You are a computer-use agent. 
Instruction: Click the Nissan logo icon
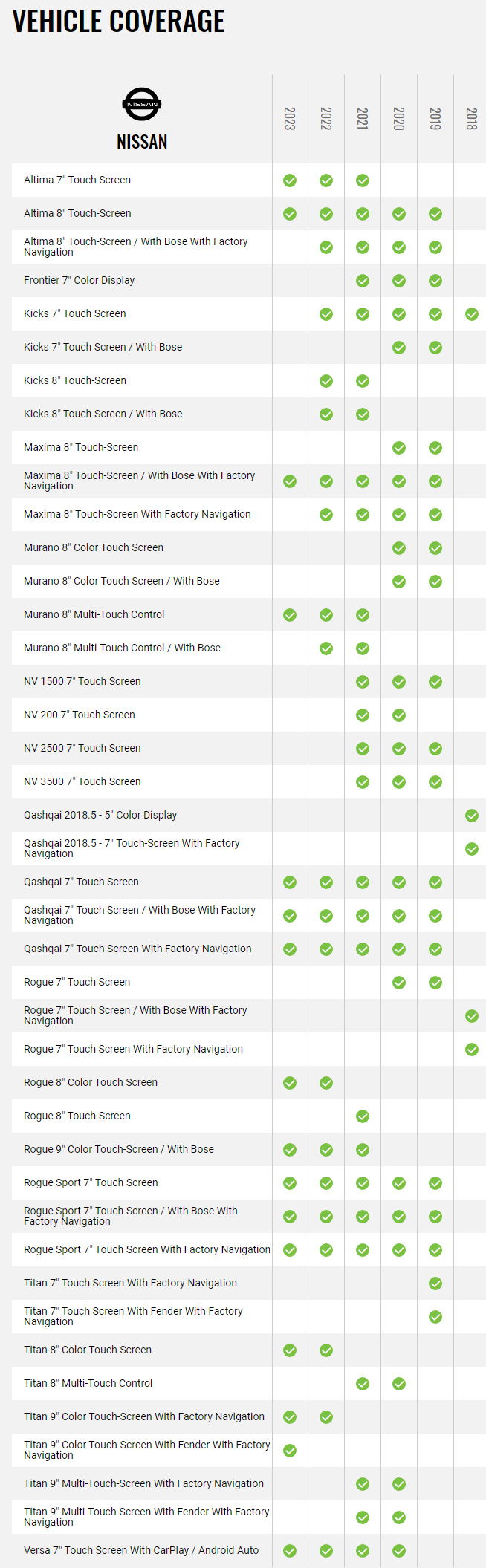pos(142,104)
